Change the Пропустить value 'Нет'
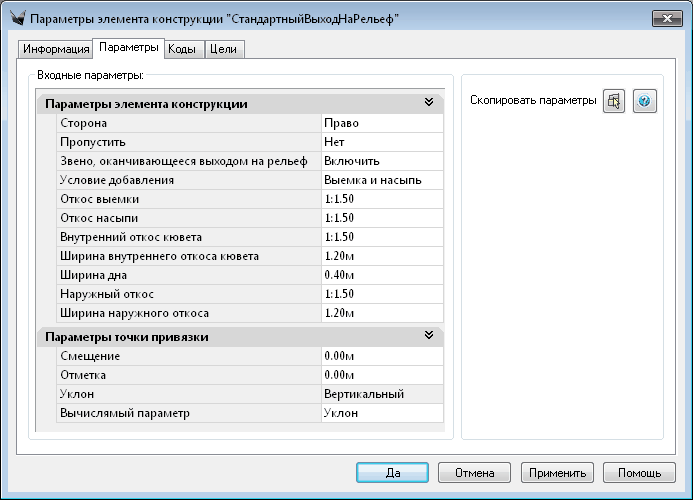 (381, 142)
